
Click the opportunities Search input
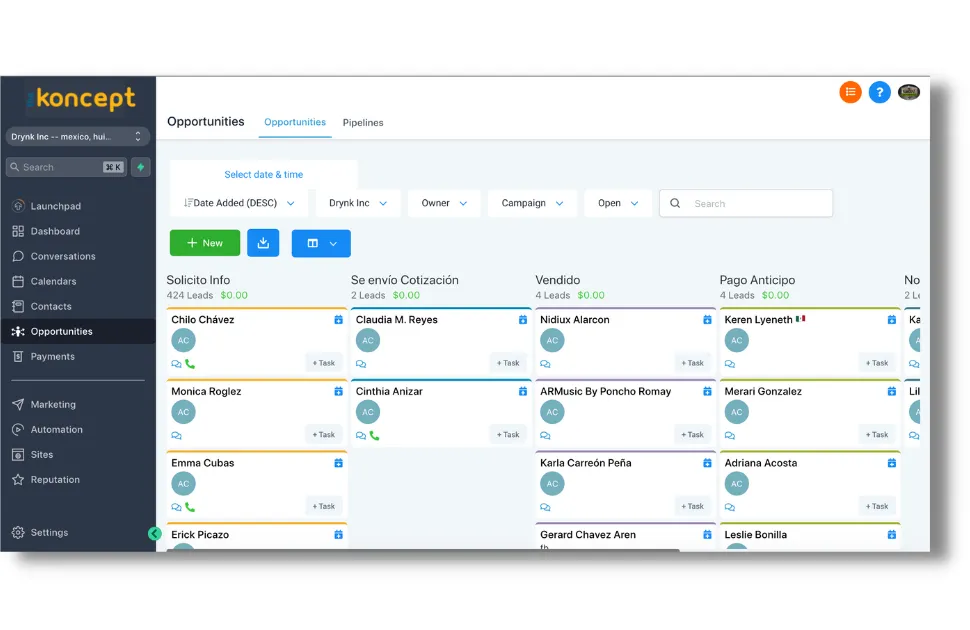pyautogui.click(x=746, y=204)
